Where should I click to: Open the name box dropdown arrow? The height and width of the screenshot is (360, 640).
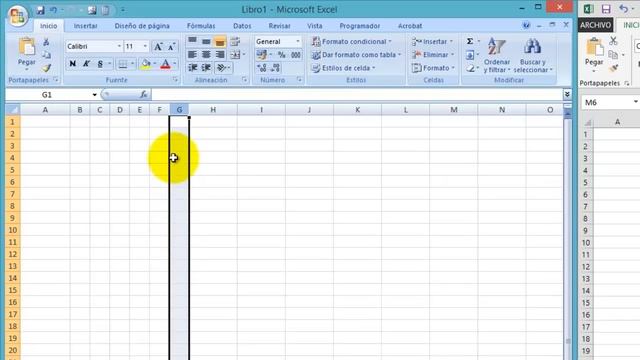[95, 95]
